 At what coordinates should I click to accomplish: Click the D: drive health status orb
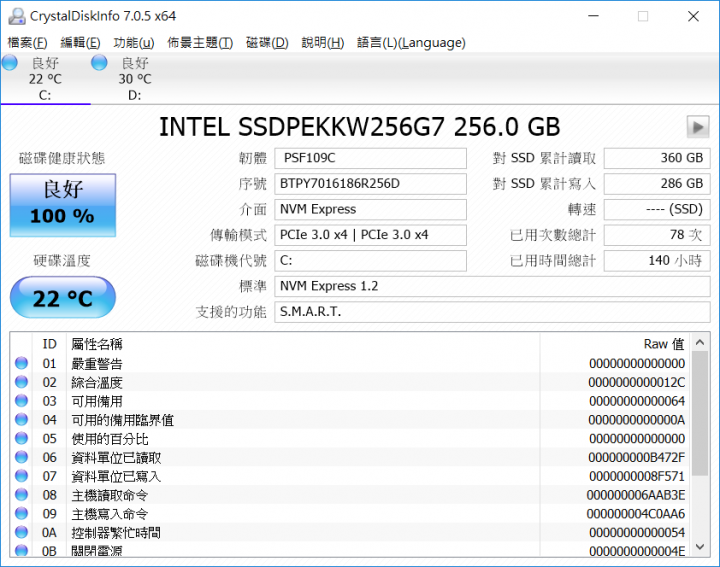[99, 63]
